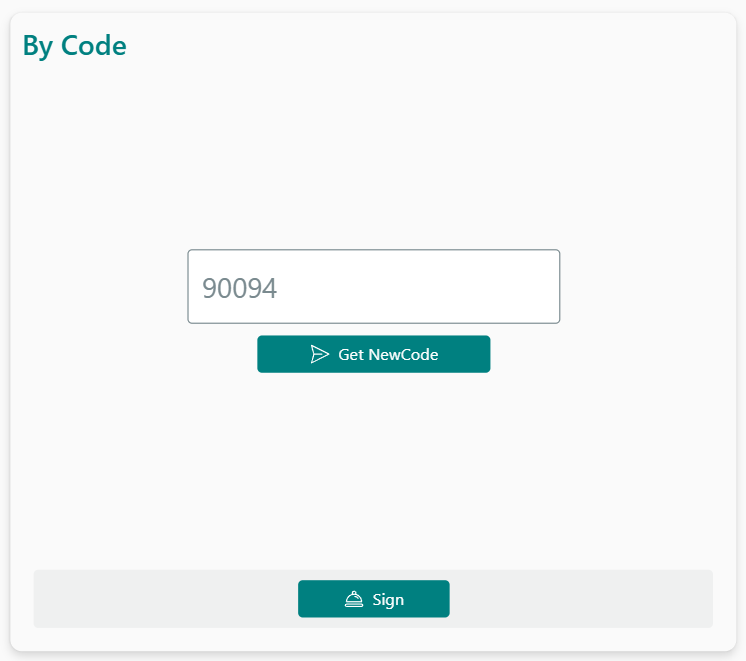The width and height of the screenshot is (746, 661).
Task: Click the paper plane icon
Action: click(x=320, y=354)
